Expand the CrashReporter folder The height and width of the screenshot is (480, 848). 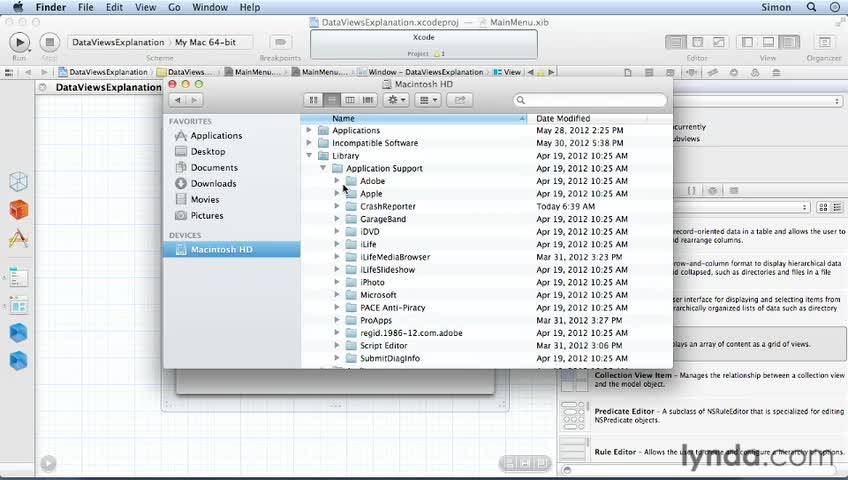coord(336,206)
